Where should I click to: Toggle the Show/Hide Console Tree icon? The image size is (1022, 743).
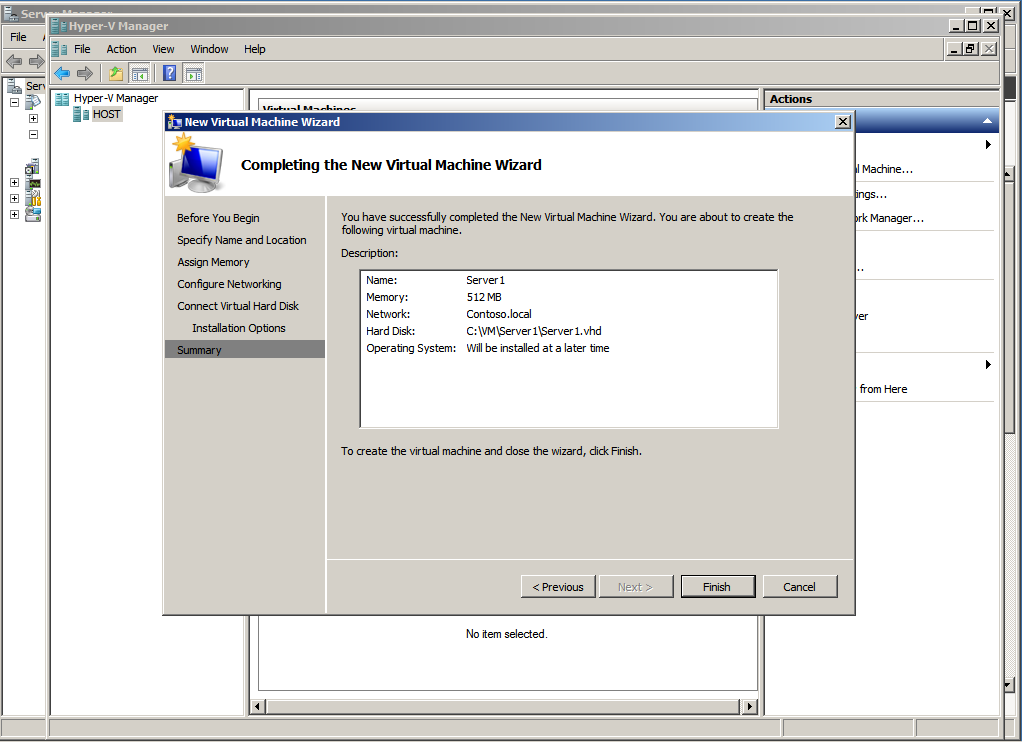[x=139, y=74]
